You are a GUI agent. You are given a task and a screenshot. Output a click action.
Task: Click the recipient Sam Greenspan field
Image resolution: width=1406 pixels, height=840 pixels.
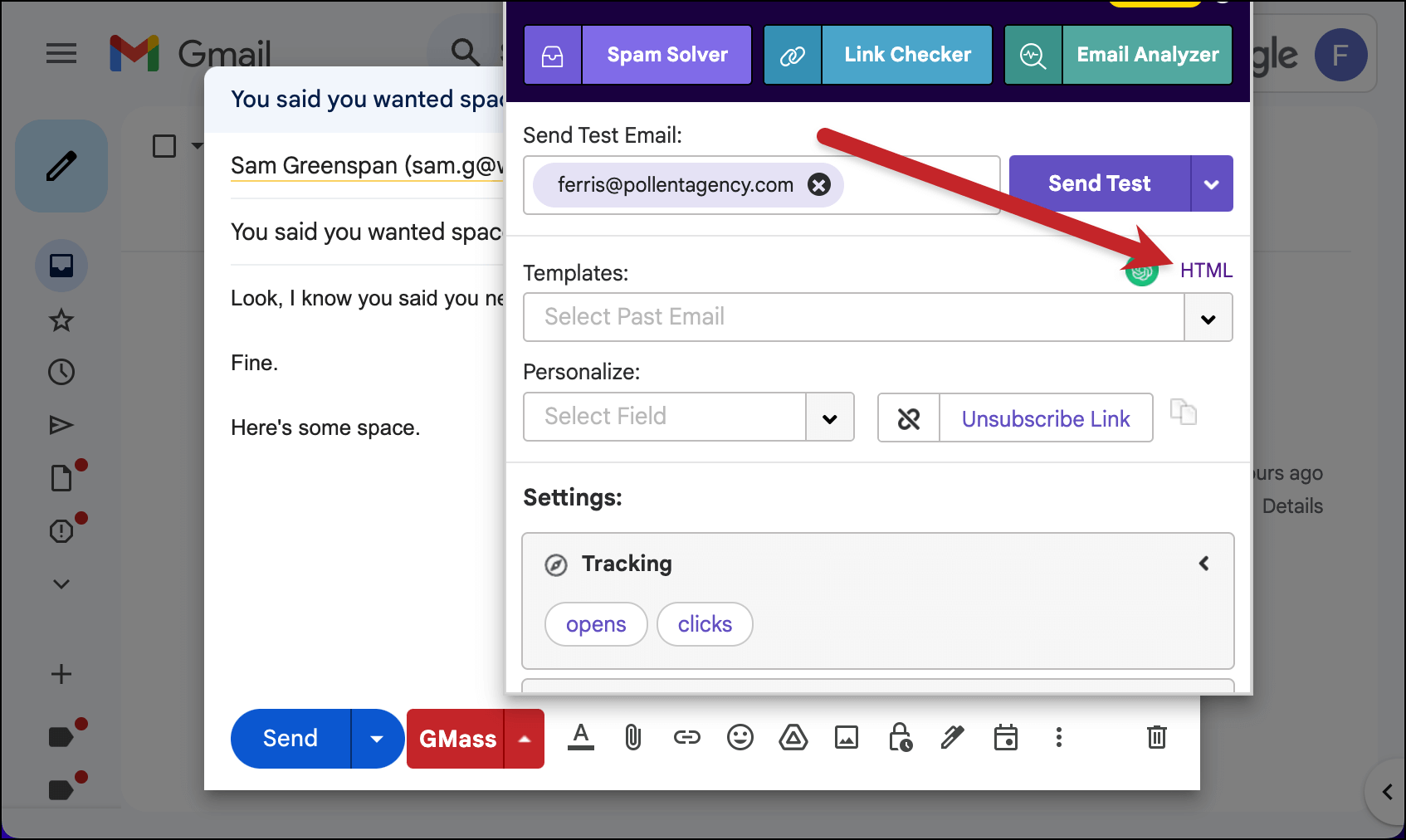[x=367, y=166]
